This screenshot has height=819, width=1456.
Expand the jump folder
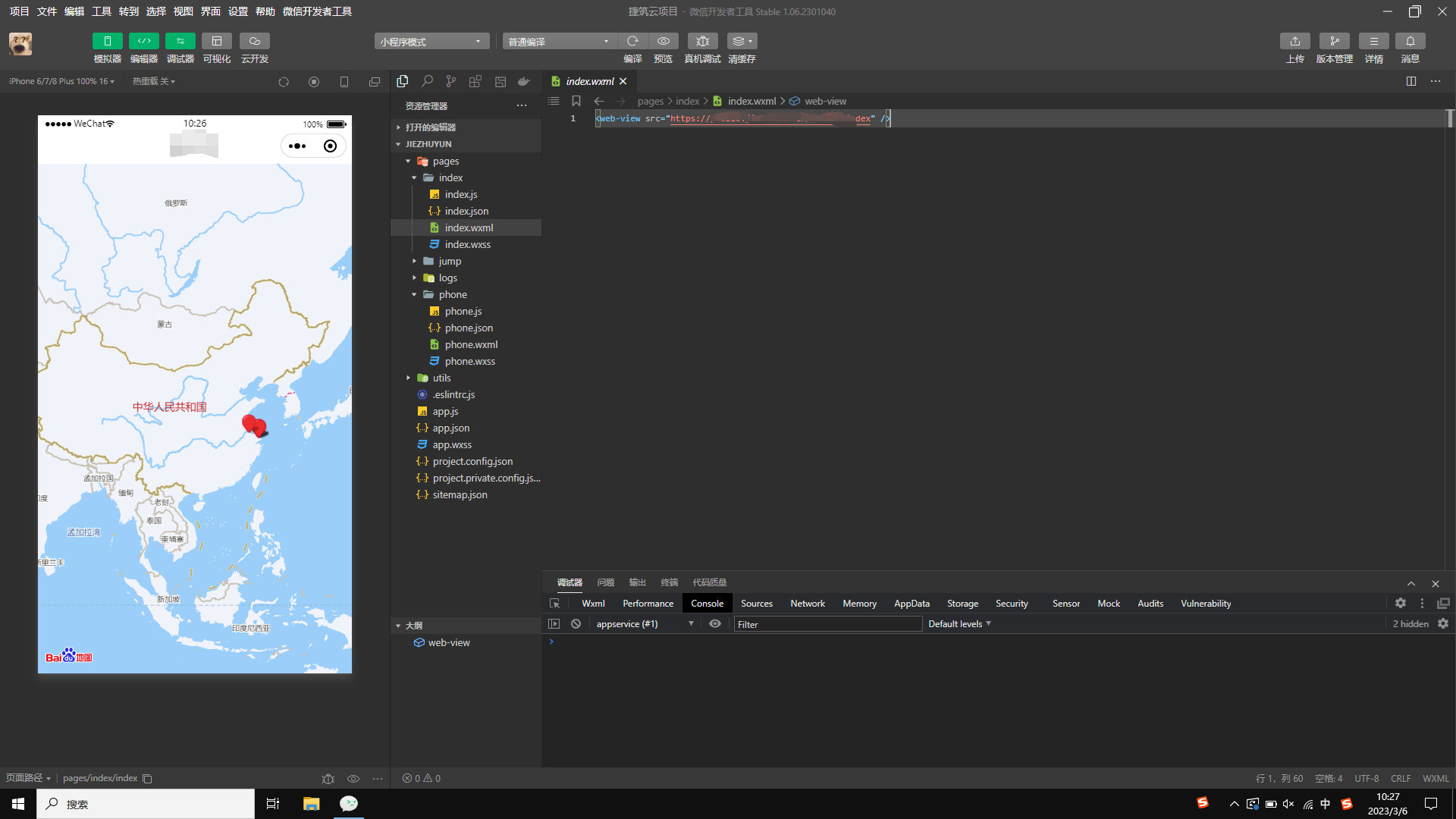click(449, 261)
